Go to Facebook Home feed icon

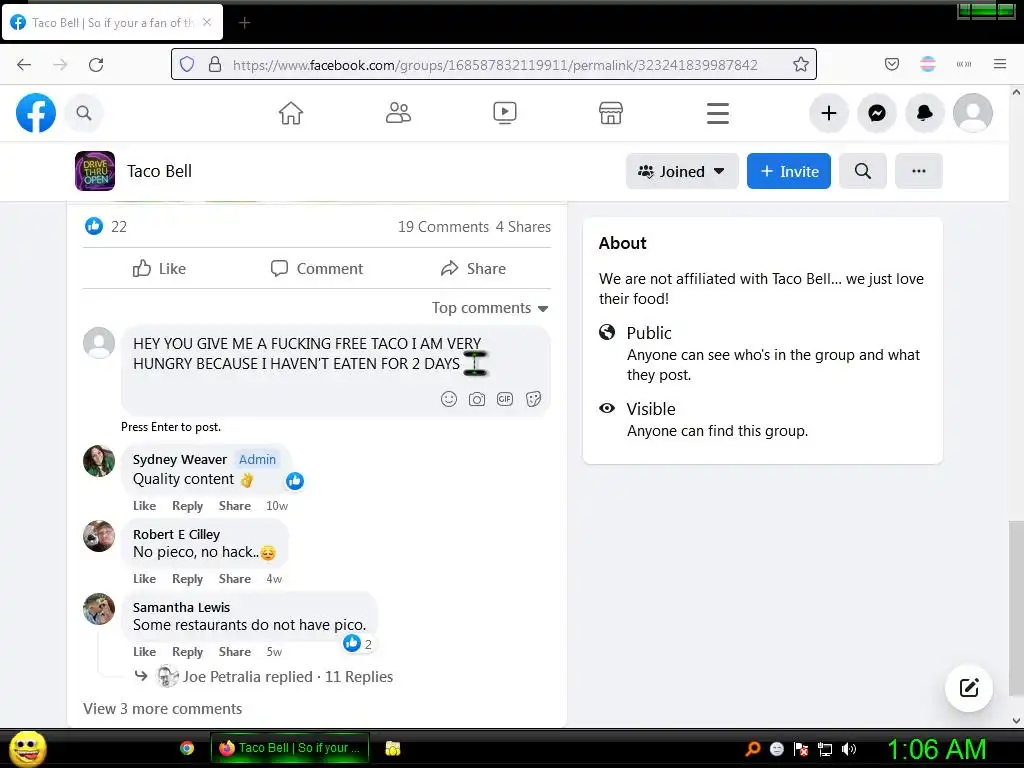coord(291,113)
